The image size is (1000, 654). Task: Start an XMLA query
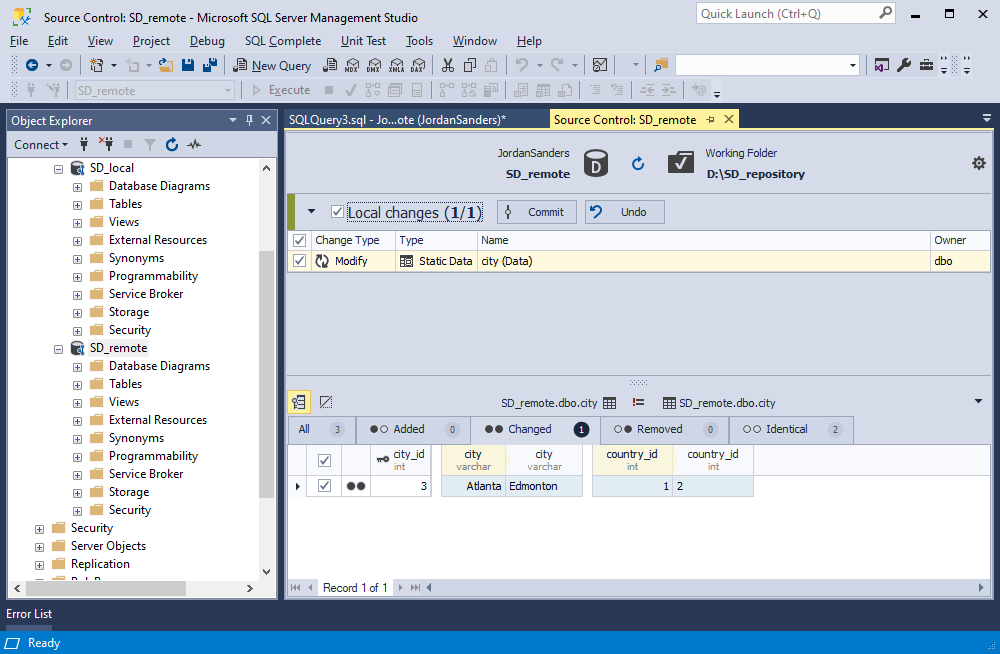pos(396,65)
